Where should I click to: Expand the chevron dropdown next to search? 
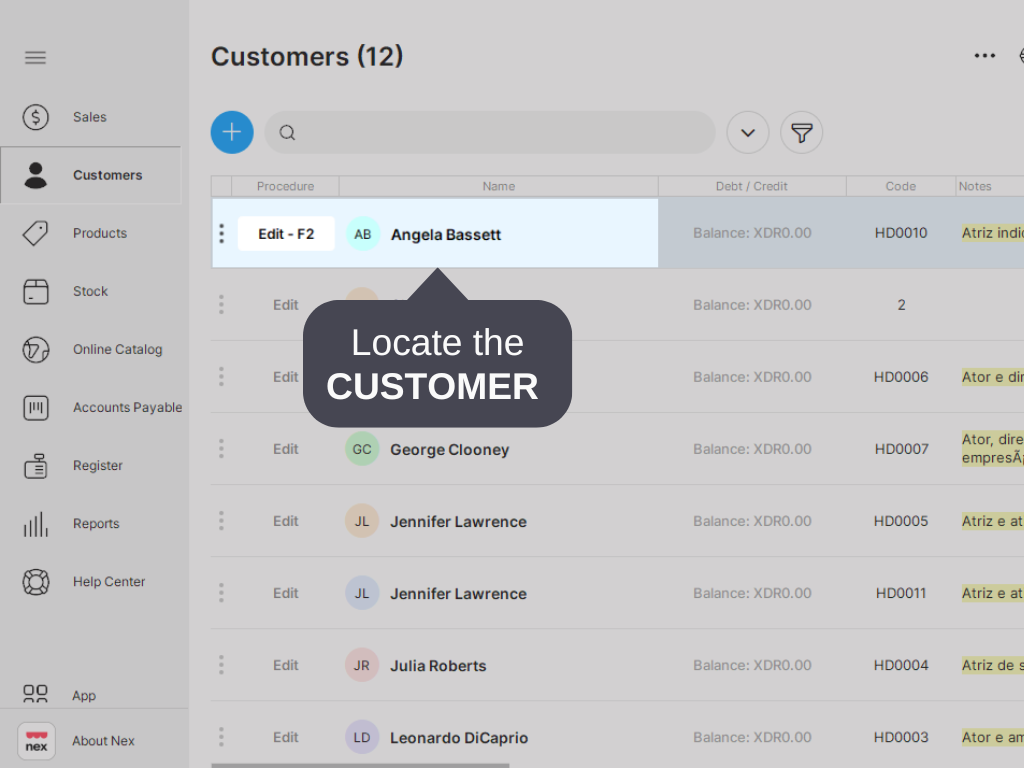(748, 133)
